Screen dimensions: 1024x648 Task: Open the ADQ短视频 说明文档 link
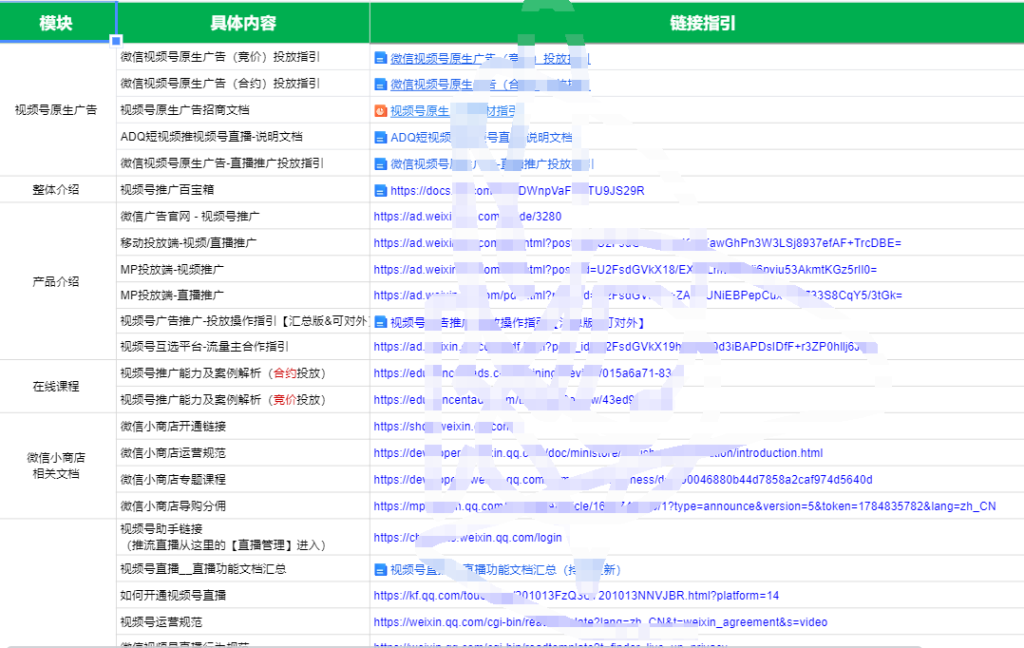point(481,137)
